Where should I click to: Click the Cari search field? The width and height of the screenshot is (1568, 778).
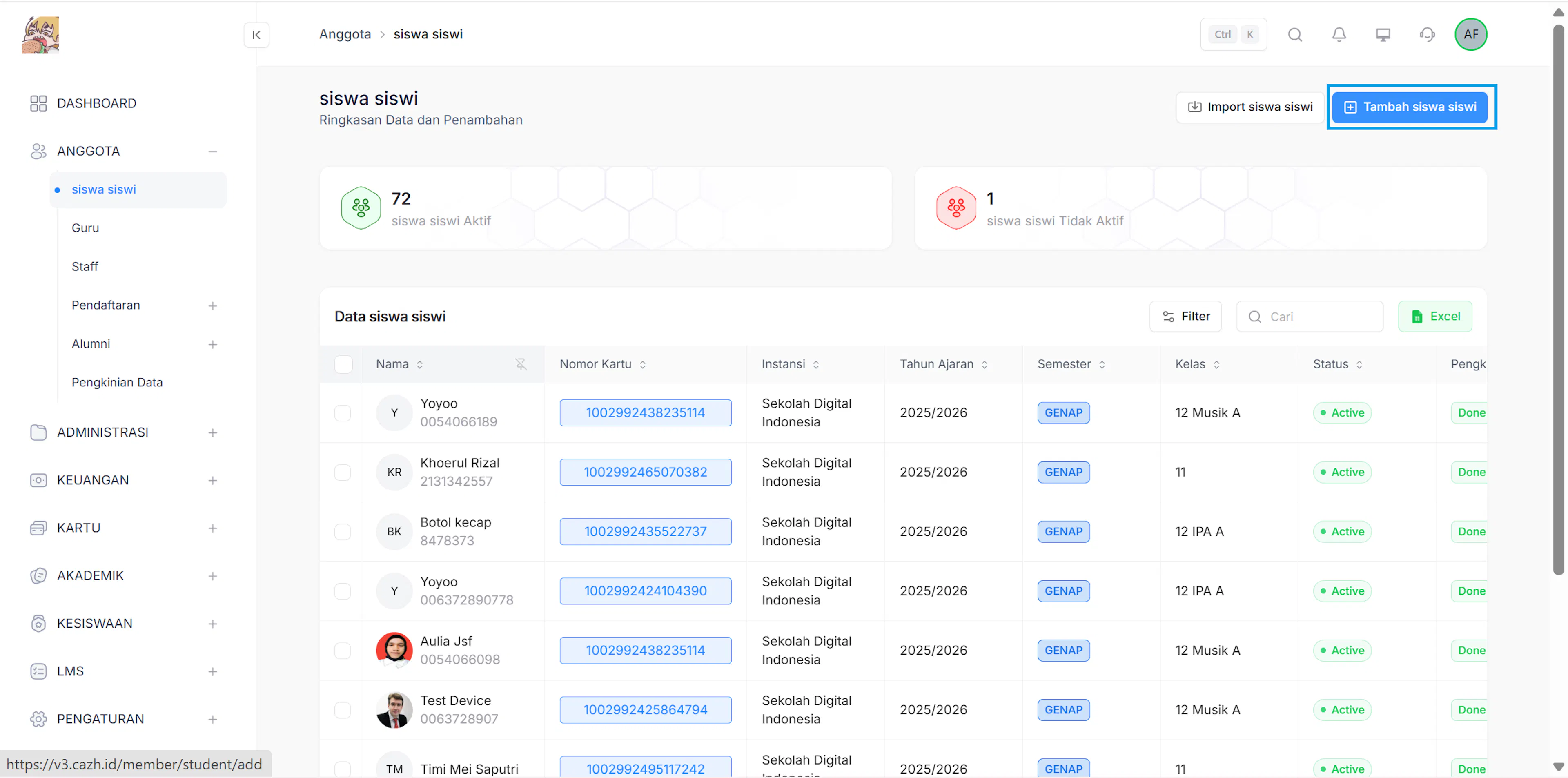(1309, 317)
